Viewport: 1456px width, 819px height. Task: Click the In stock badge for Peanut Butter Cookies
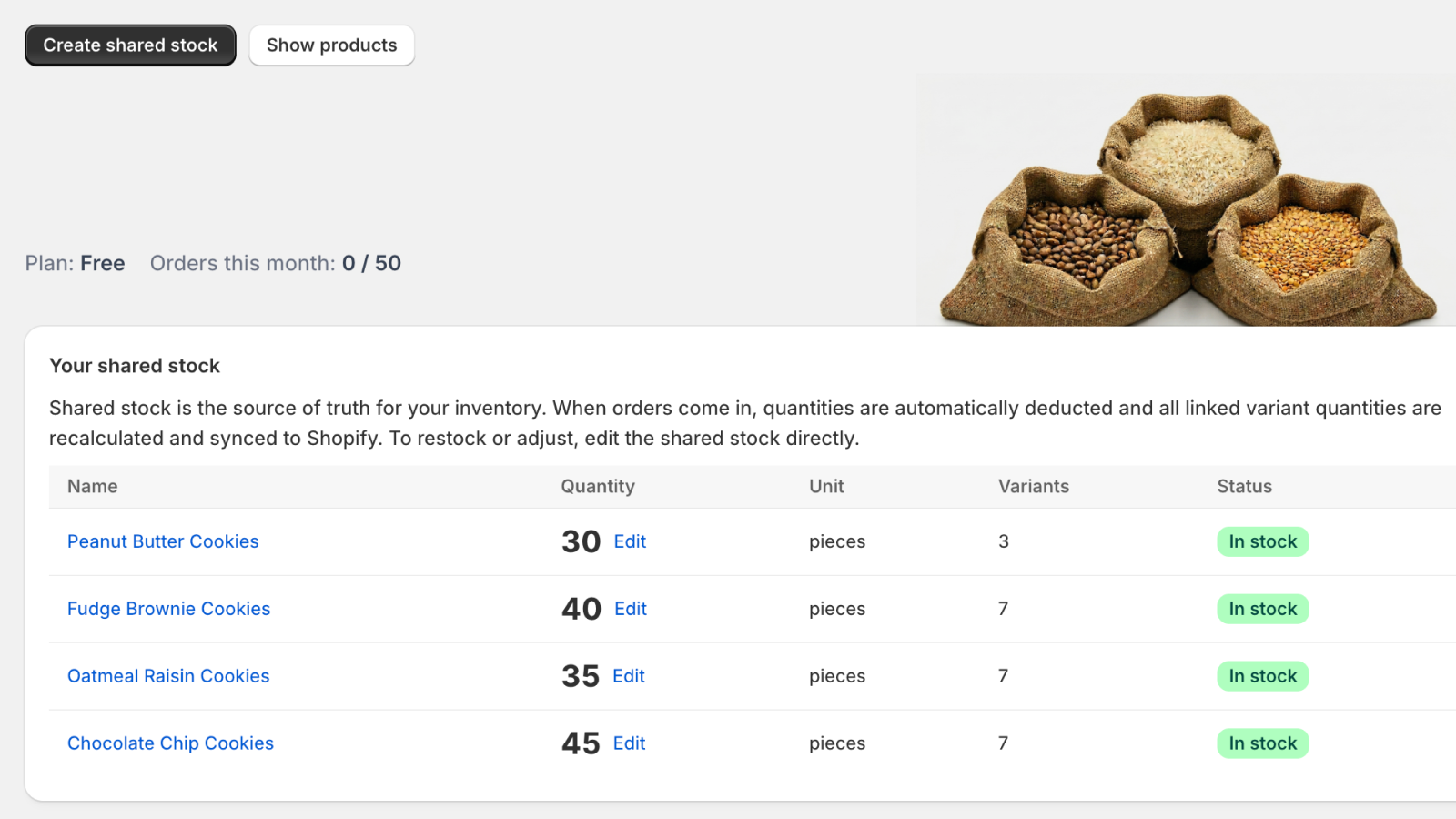pyautogui.click(x=1262, y=541)
